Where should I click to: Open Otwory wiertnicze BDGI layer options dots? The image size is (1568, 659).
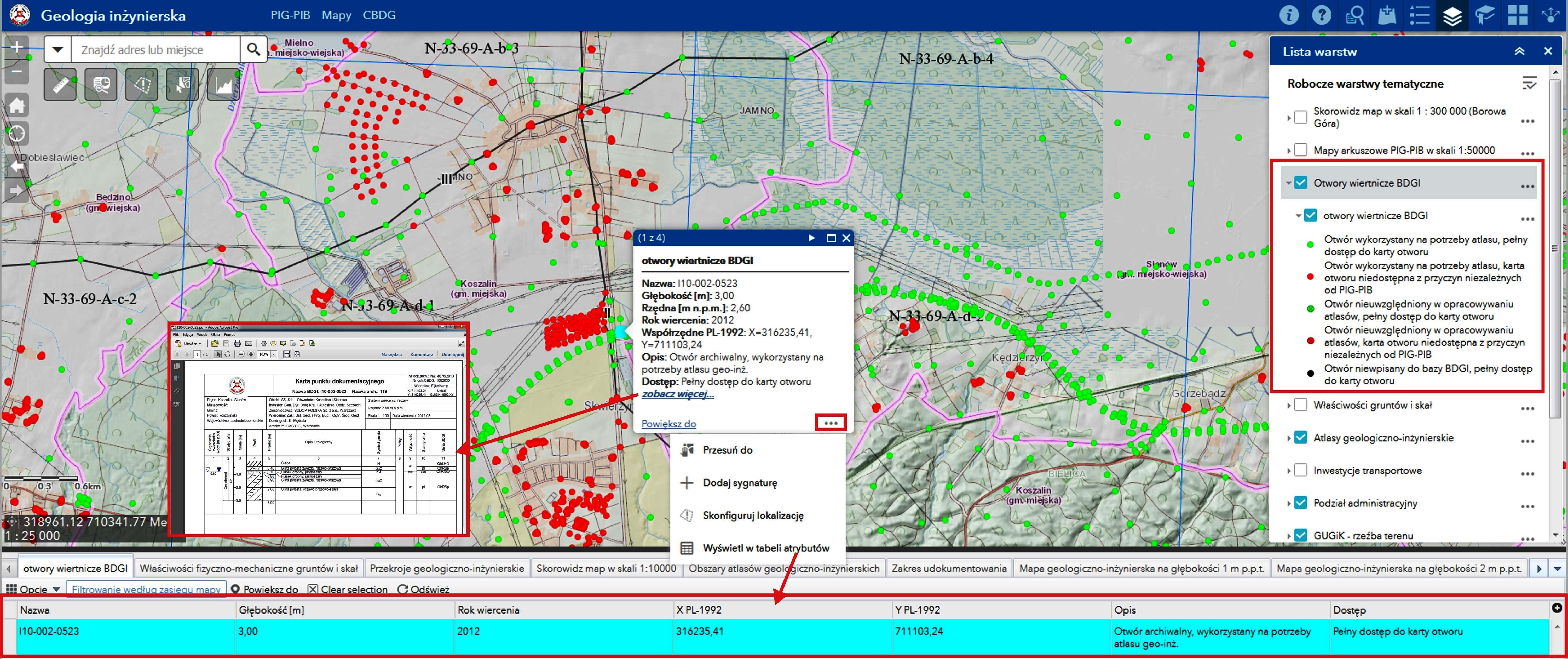coord(1527,186)
